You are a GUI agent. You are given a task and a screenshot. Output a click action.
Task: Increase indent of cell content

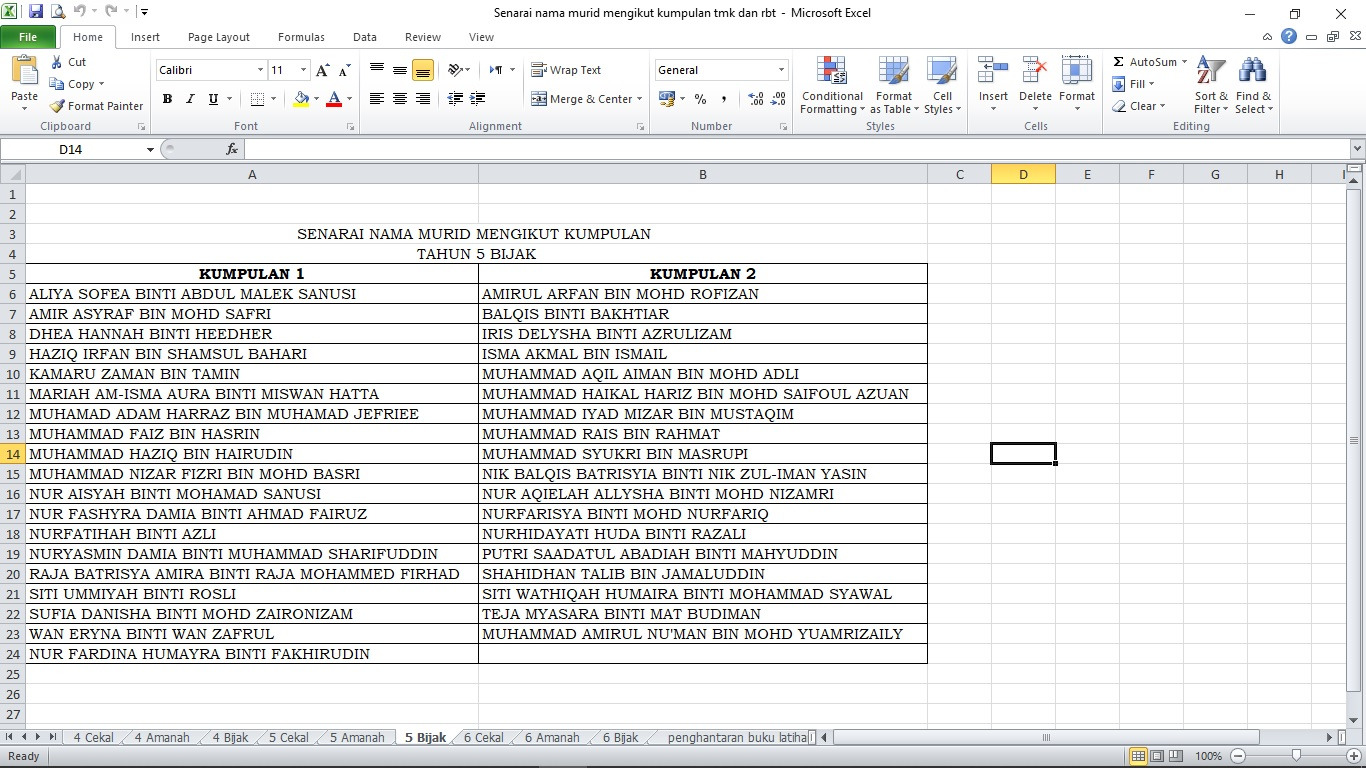click(x=478, y=99)
